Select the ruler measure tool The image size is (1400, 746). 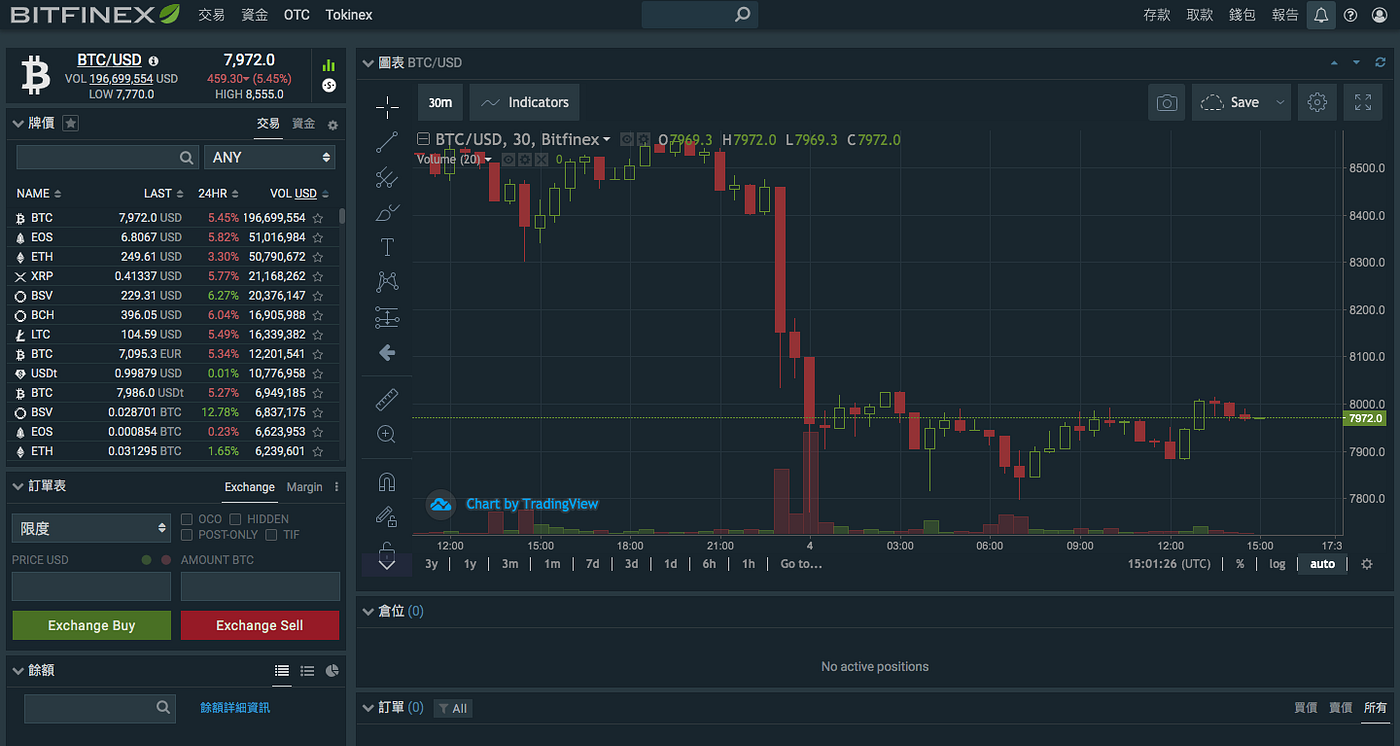tap(387, 400)
